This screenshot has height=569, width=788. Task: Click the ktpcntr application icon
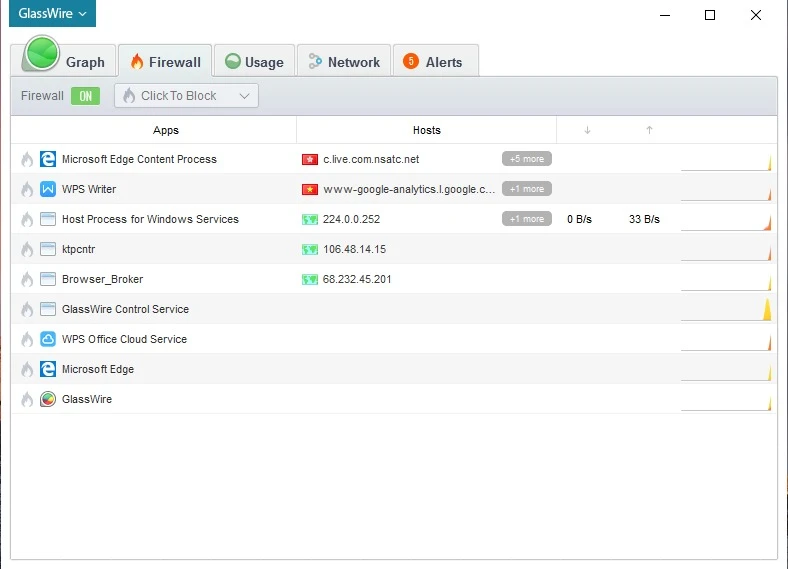pos(47,249)
